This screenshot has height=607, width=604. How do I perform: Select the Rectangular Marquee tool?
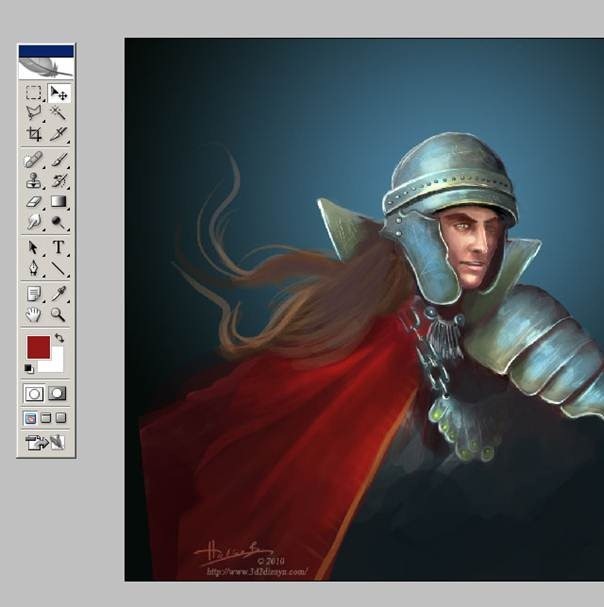[34, 93]
